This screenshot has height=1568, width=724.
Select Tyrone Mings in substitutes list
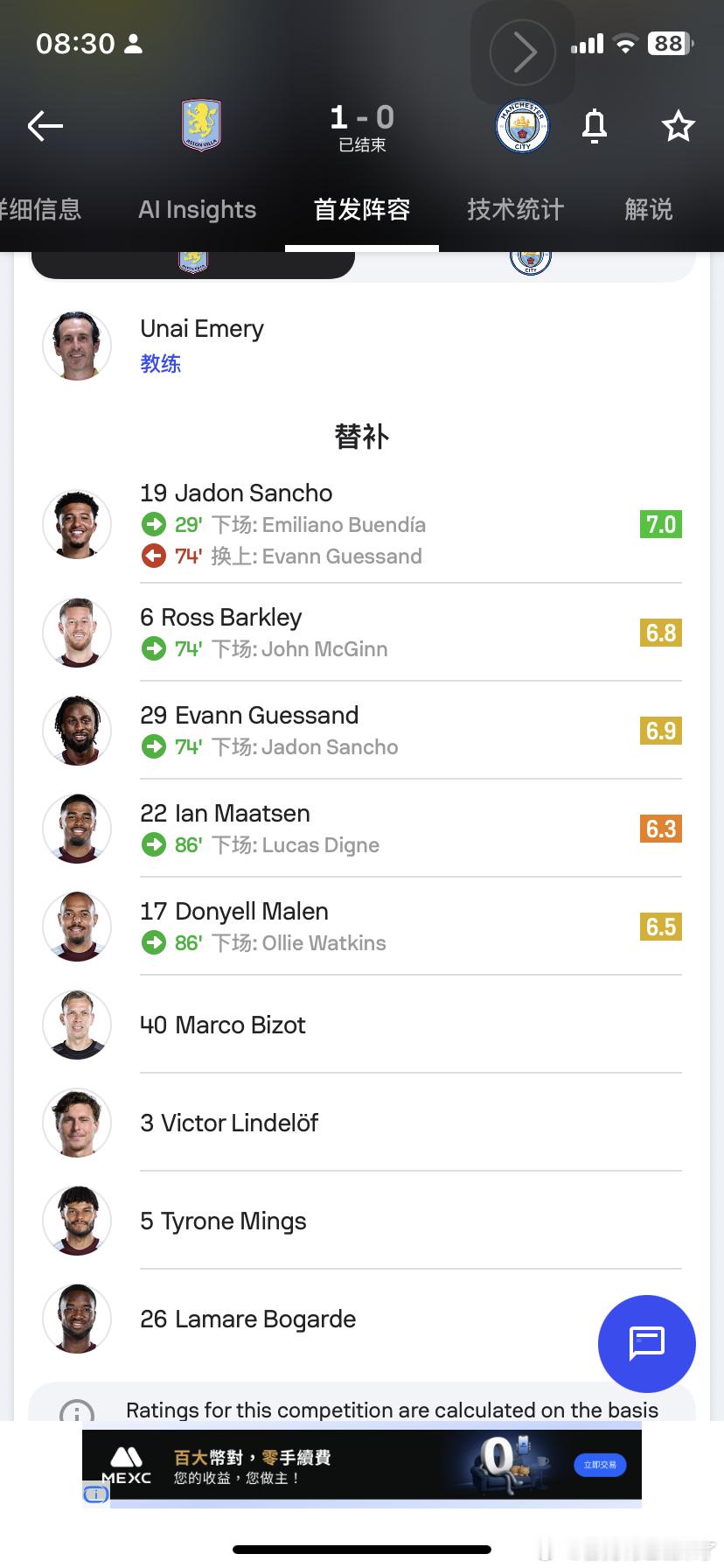223,1221
